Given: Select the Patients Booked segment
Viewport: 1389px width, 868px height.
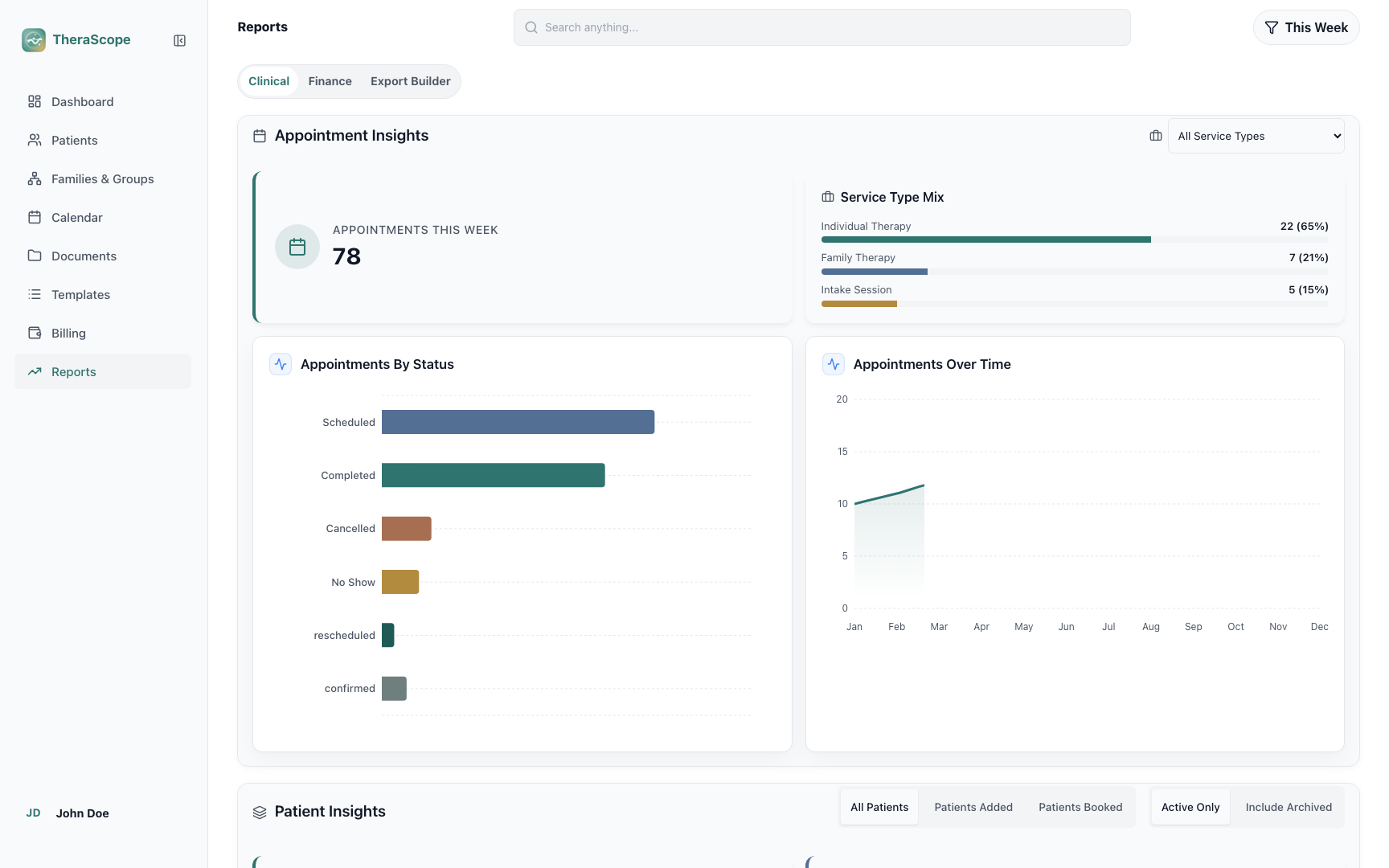Looking at the screenshot, I should [x=1080, y=807].
